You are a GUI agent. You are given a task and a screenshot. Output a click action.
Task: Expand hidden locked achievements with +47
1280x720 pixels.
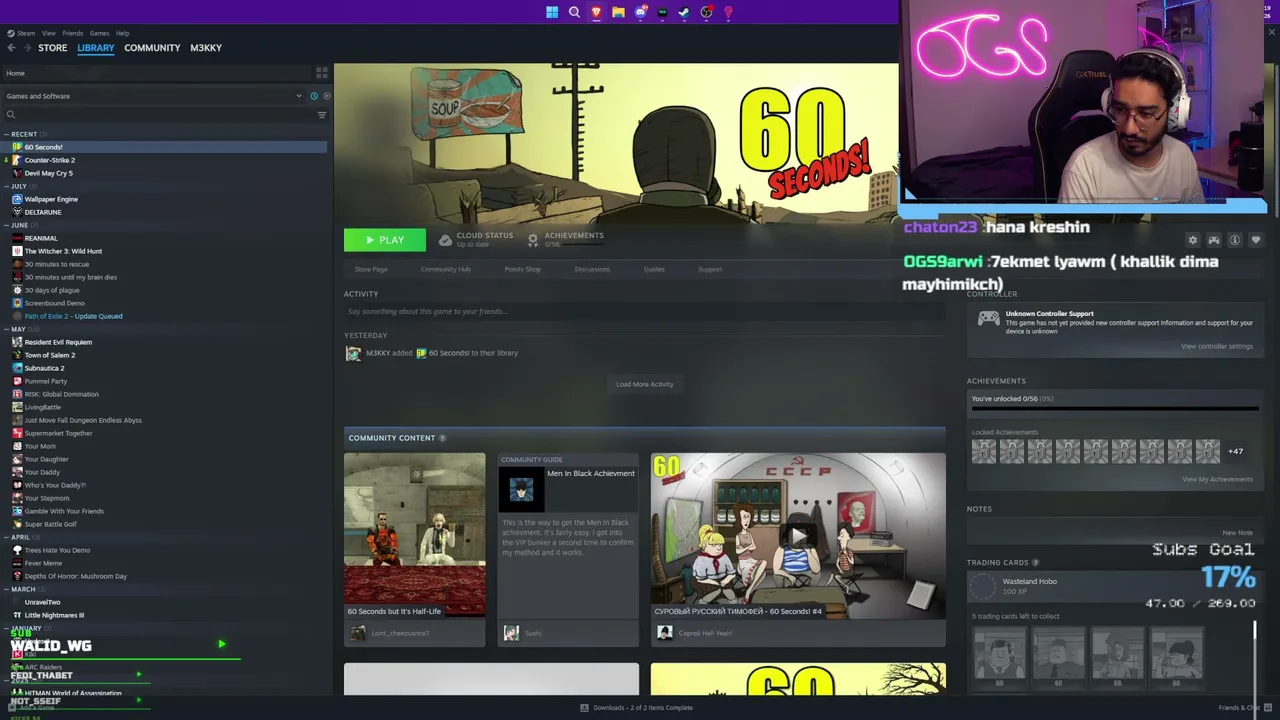point(1236,451)
